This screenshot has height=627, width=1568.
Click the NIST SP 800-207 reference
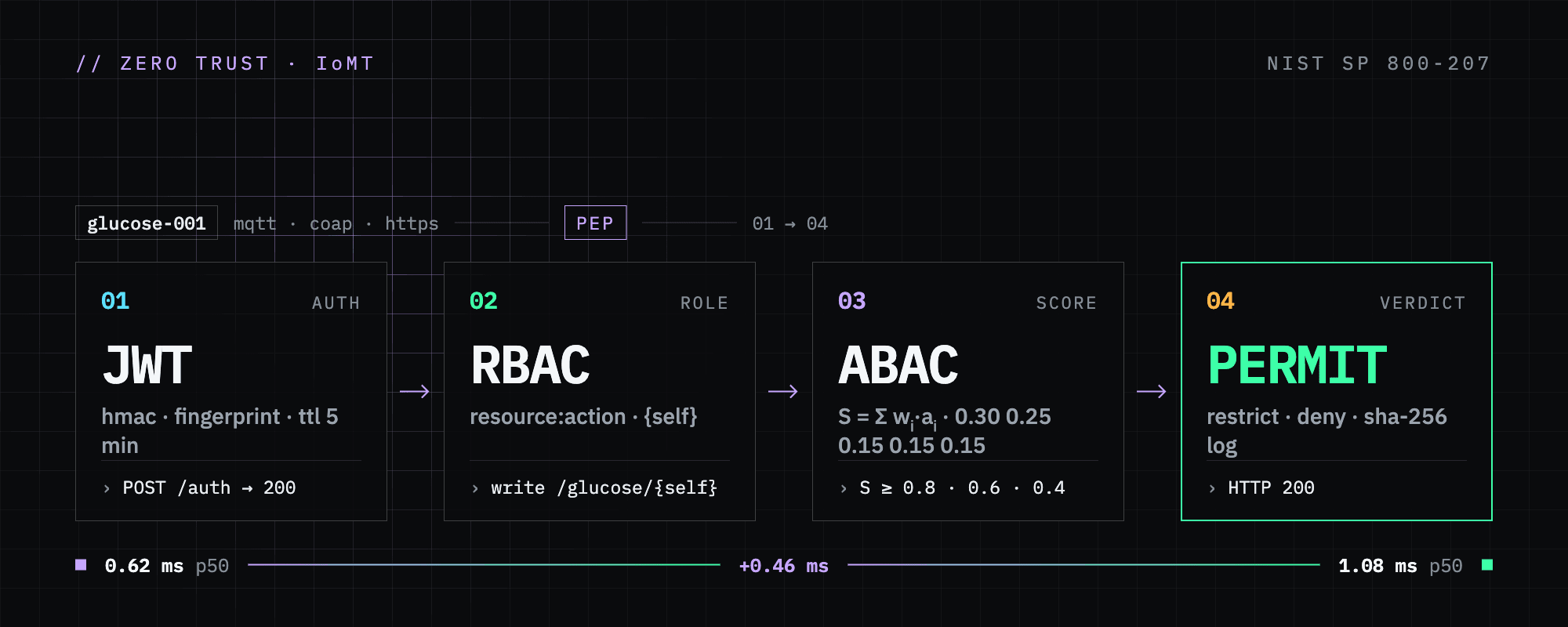coord(1379,63)
